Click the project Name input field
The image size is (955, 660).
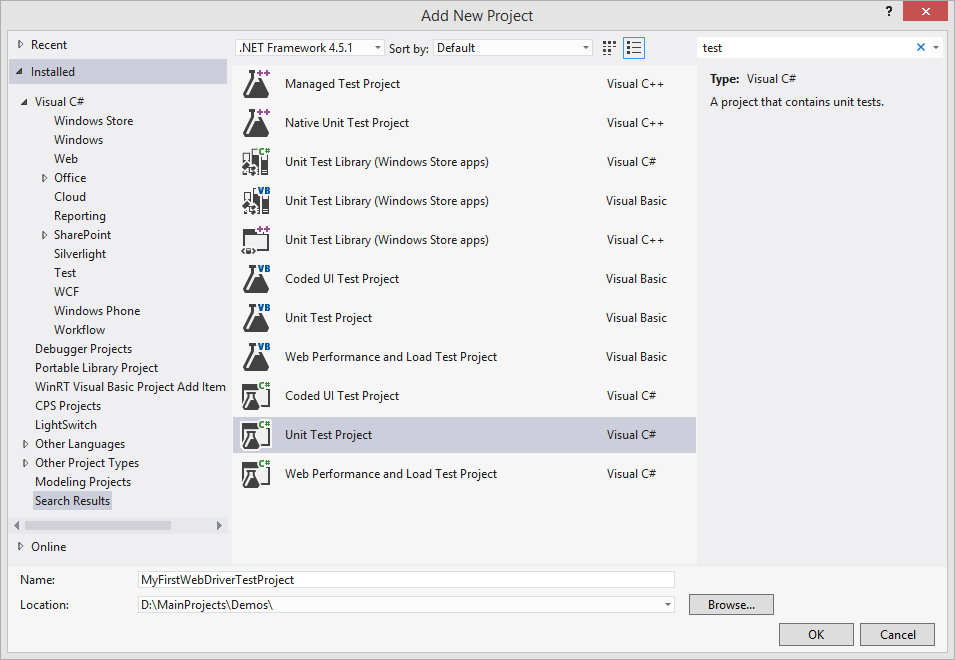pos(406,580)
